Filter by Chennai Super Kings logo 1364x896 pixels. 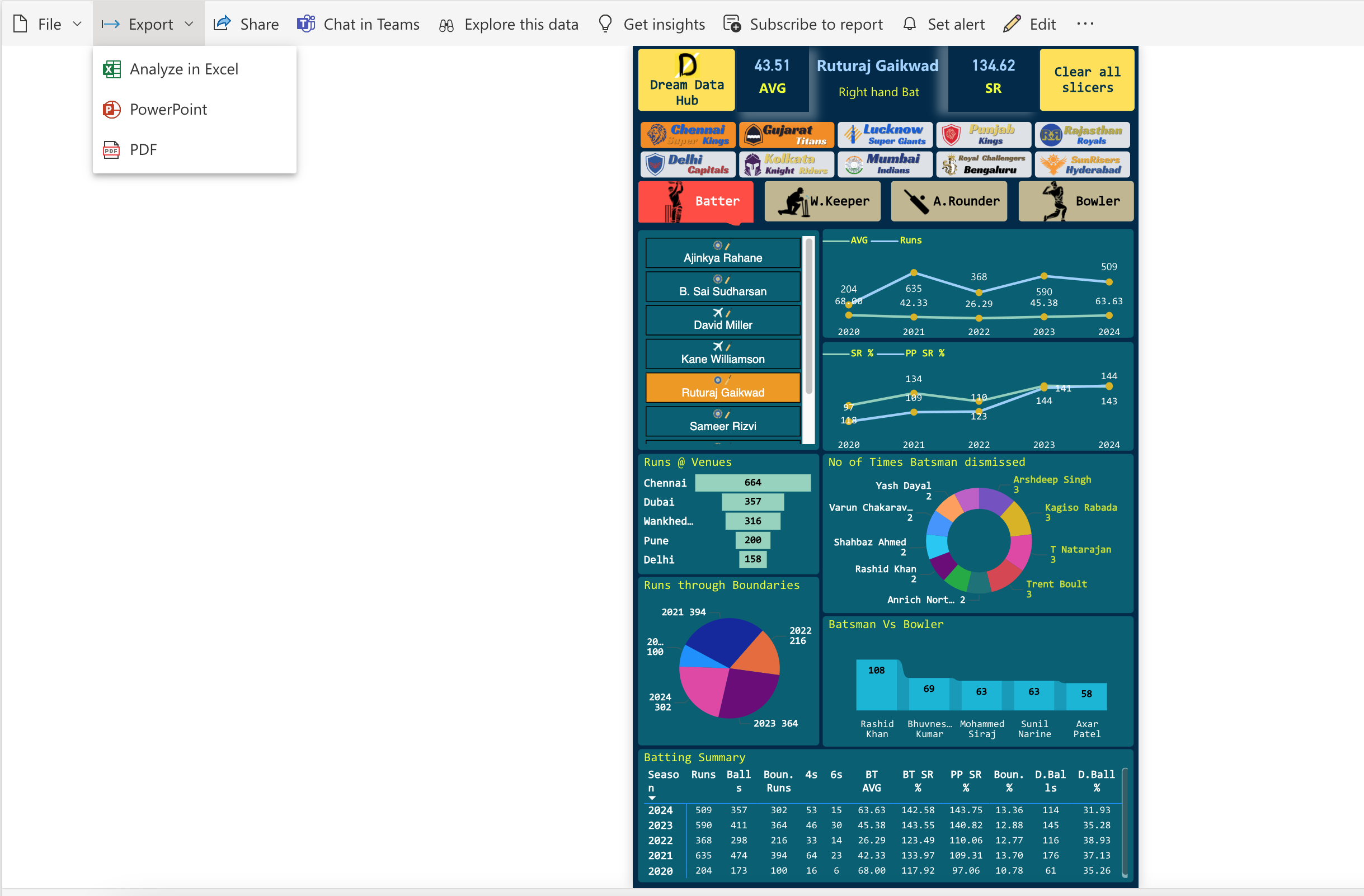pos(688,135)
